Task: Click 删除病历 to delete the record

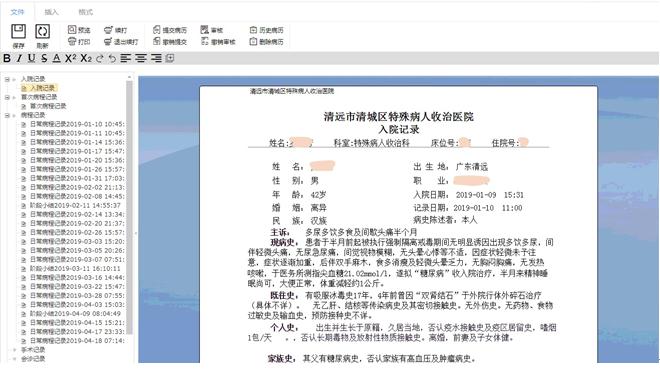Action: click(266, 42)
